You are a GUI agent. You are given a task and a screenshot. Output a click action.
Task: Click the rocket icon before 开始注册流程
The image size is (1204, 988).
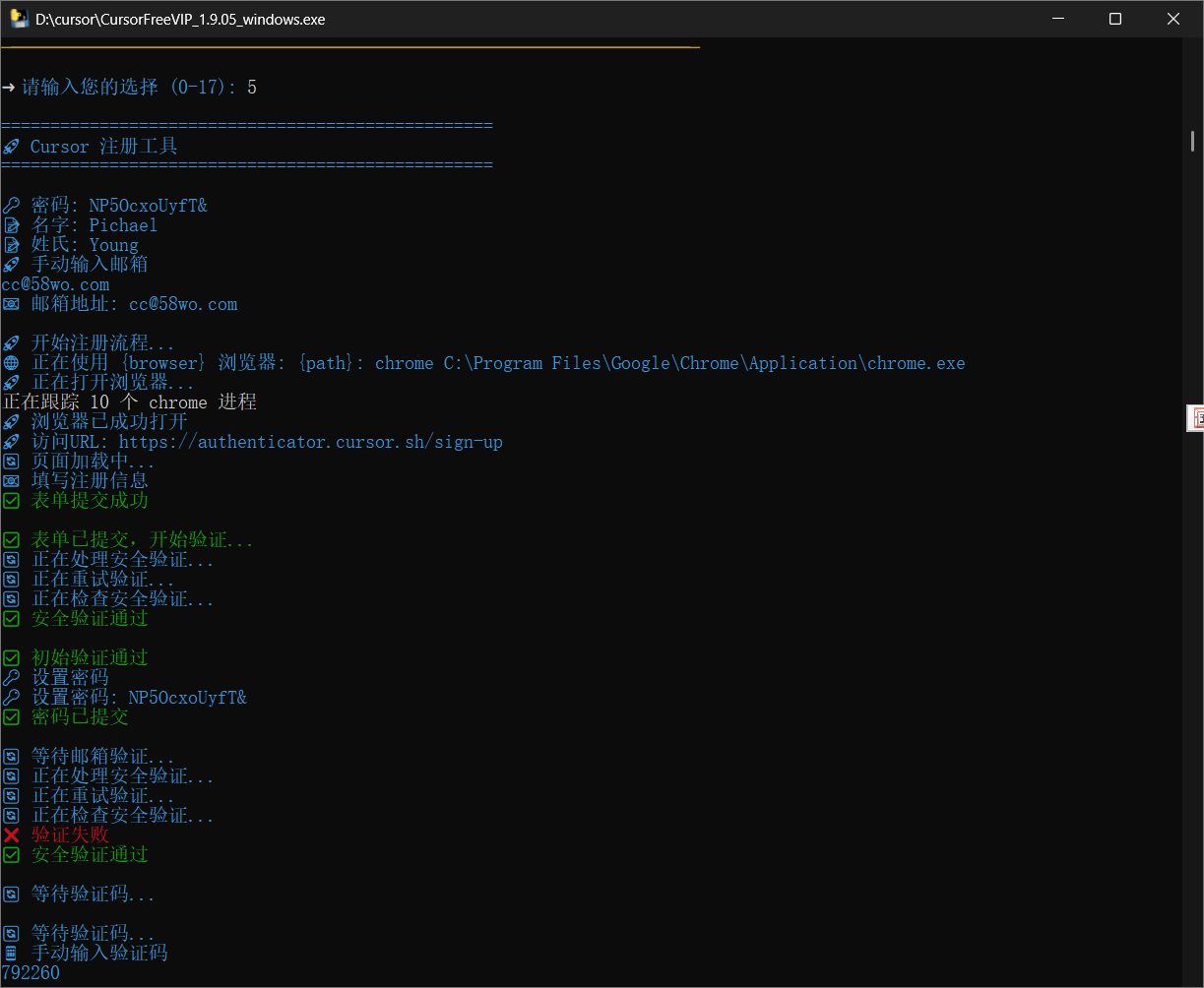pyautogui.click(x=11, y=343)
